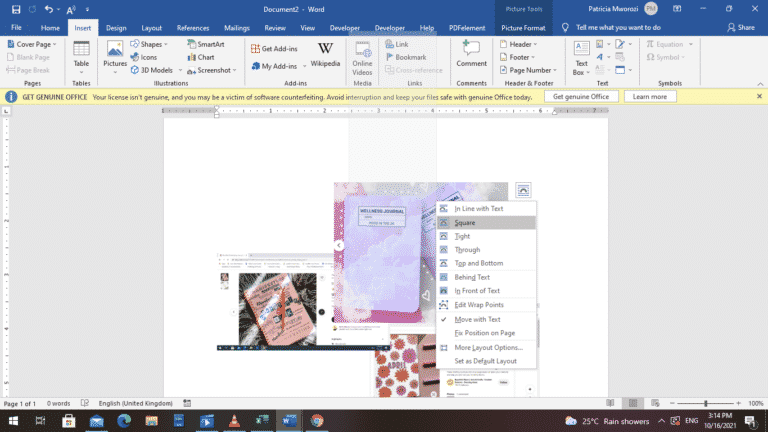Open the Layout ribbon tab

coord(151,28)
